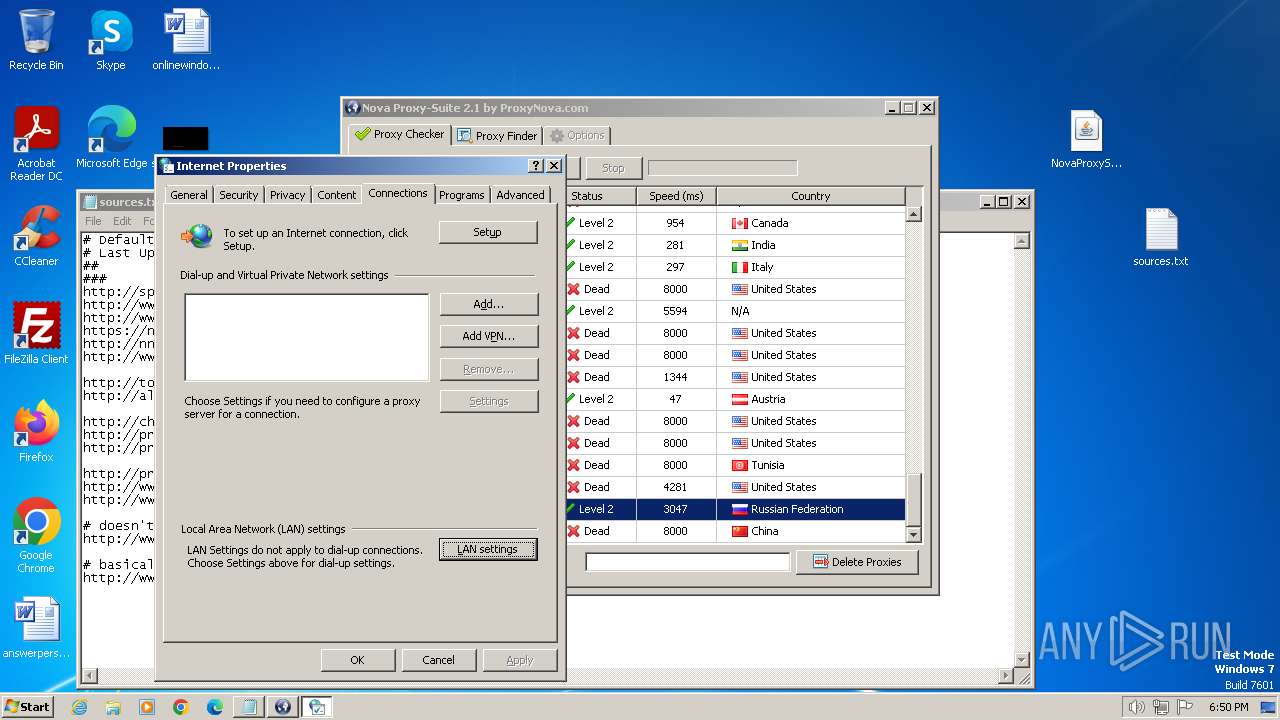Click the volume speaker tray icon
Image resolution: width=1280 pixels, height=720 pixels.
[1136, 707]
